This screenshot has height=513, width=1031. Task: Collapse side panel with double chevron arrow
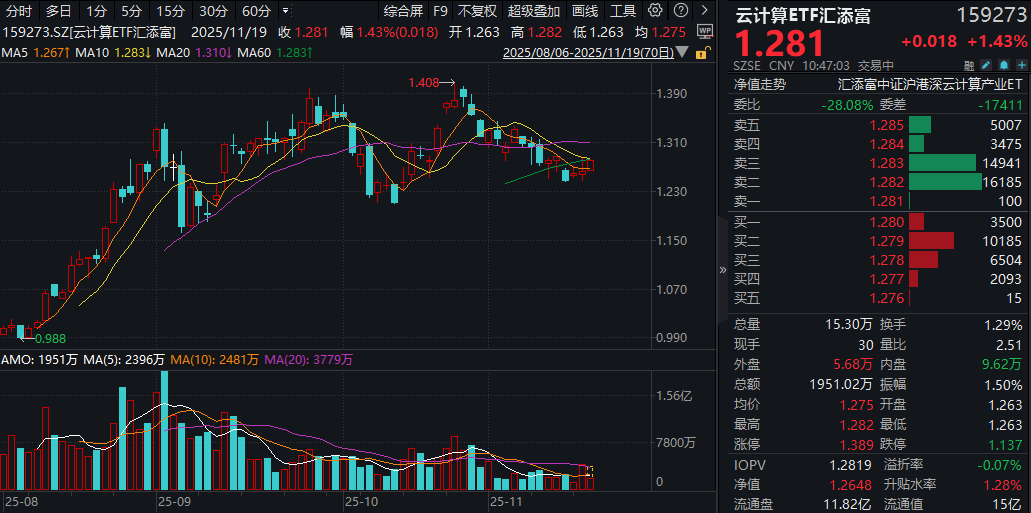[x=724, y=270]
